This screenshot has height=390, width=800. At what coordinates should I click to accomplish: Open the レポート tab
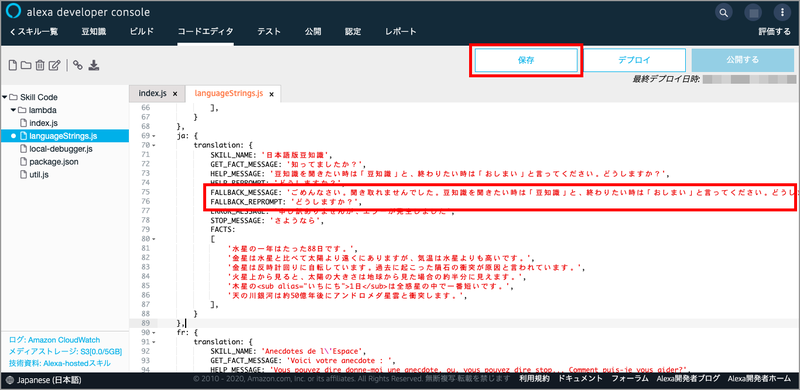pos(401,32)
